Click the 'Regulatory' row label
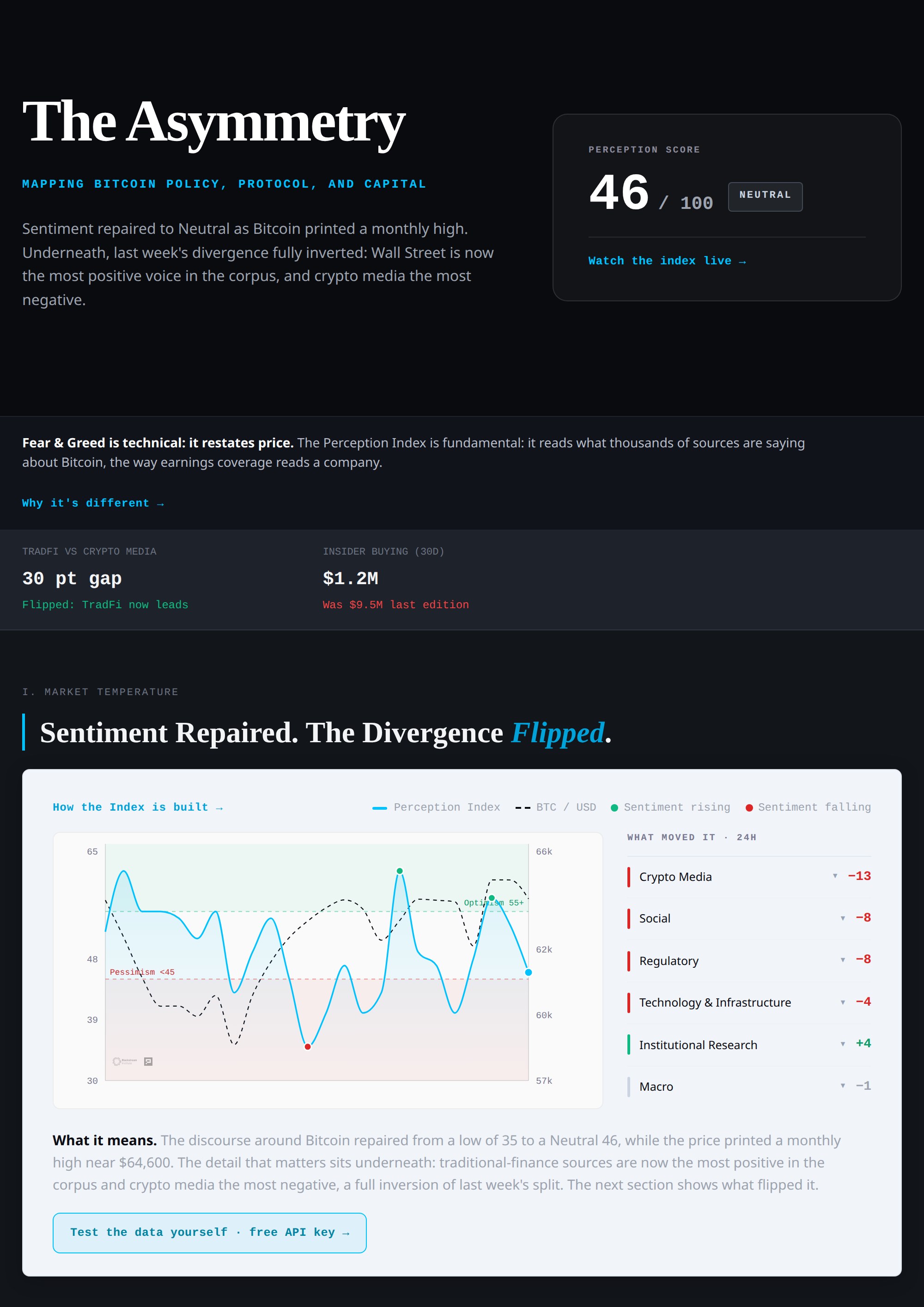Image resolution: width=924 pixels, height=1307 pixels. [x=669, y=961]
